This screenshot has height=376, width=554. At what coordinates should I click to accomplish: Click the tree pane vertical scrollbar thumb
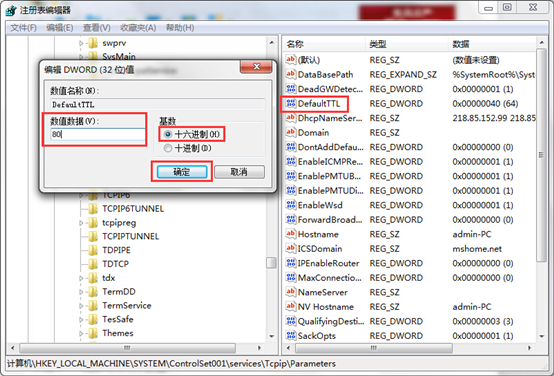point(271,263)
